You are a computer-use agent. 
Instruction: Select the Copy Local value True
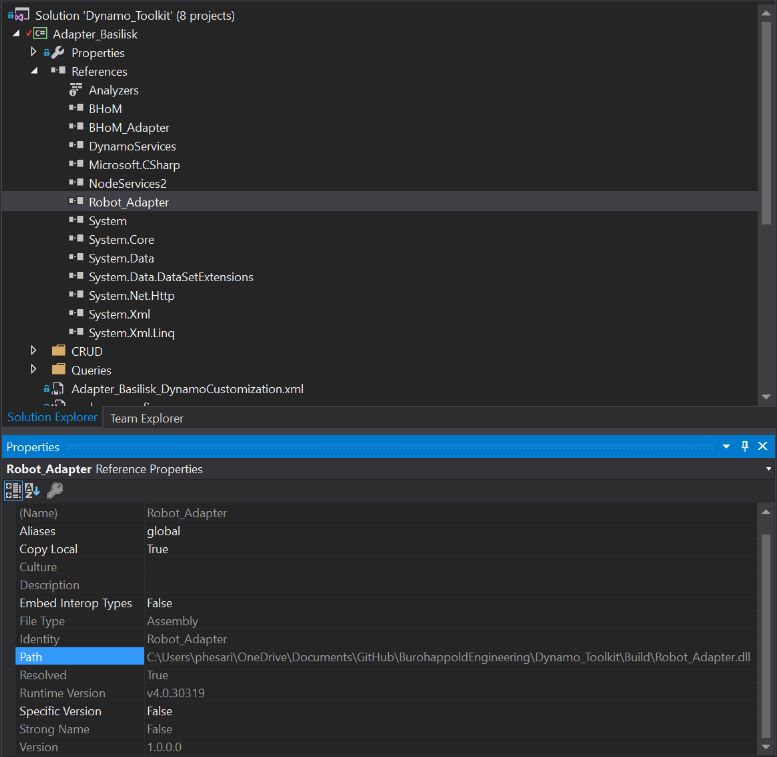pyautogui.click(x=158, y=549)
